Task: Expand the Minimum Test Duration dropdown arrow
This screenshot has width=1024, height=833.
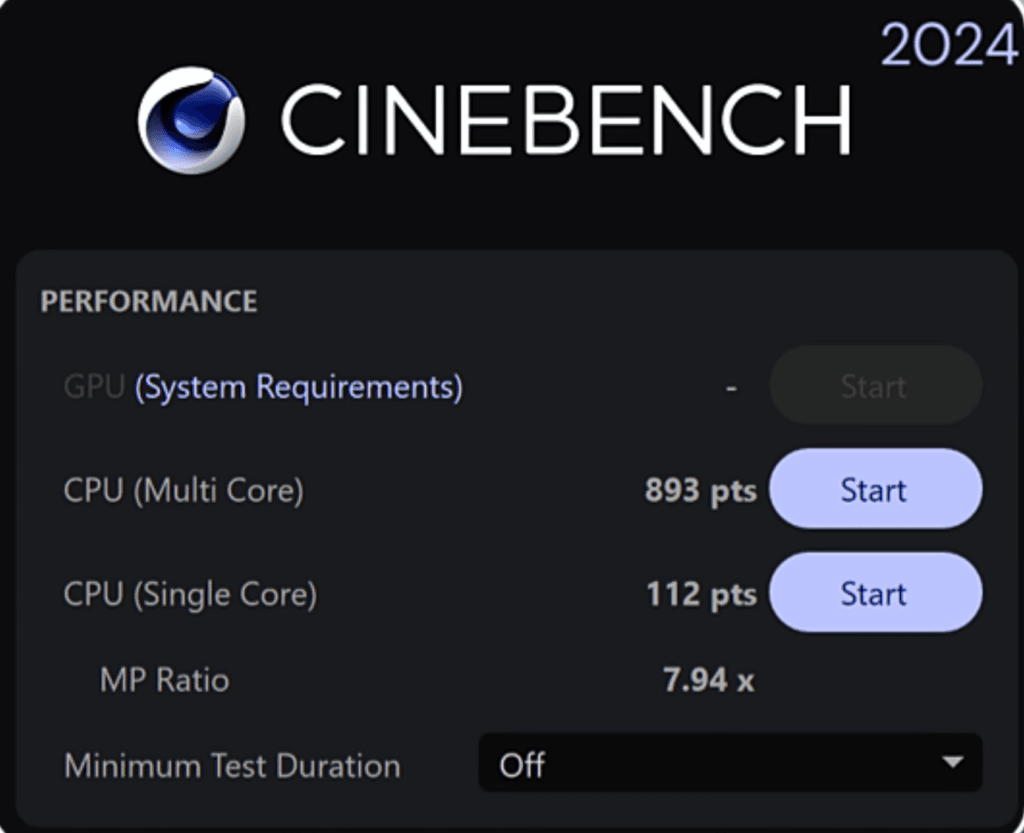Action: tap(952, 763)
